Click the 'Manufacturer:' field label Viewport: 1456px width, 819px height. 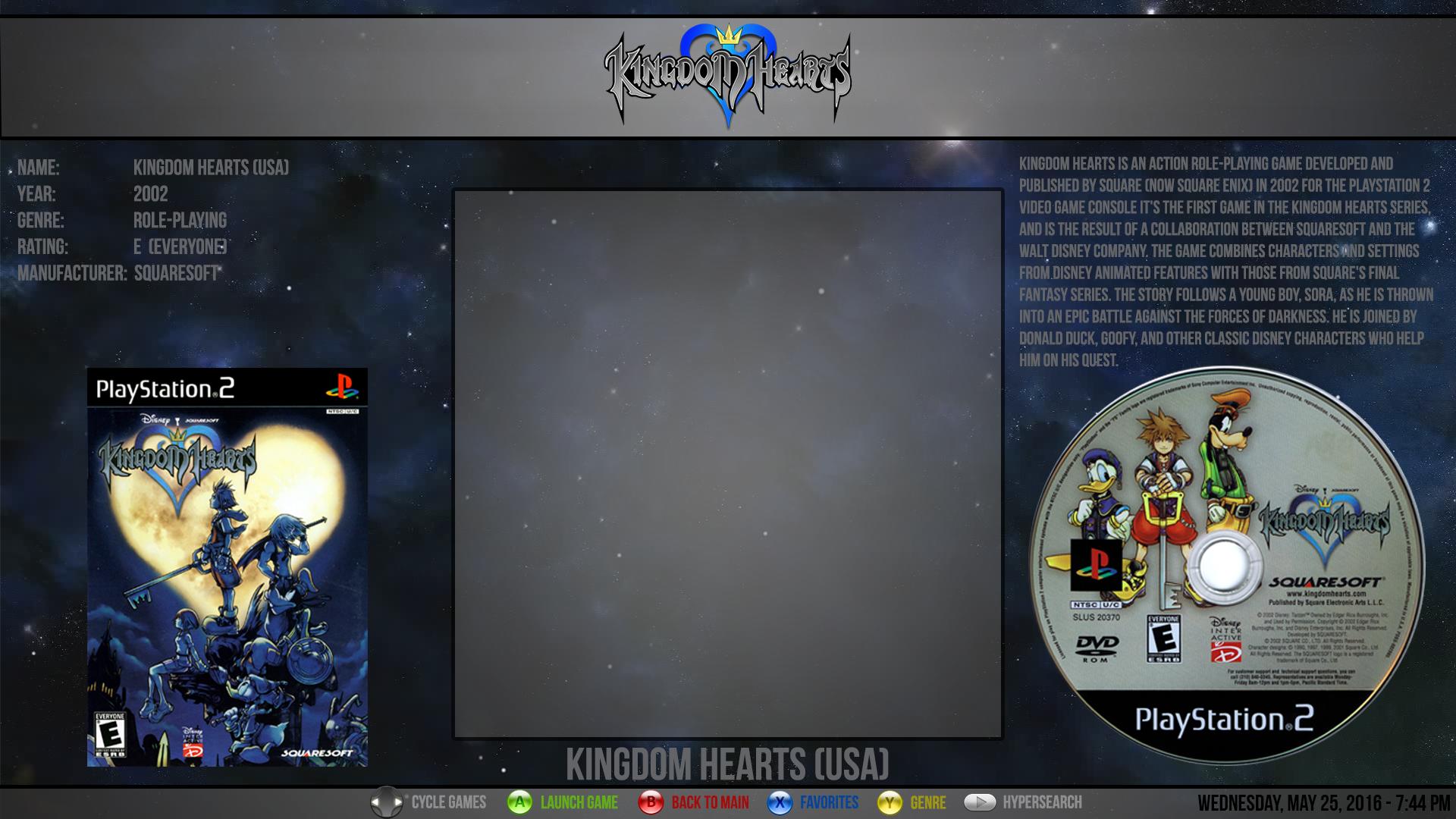tap(72, 274)
